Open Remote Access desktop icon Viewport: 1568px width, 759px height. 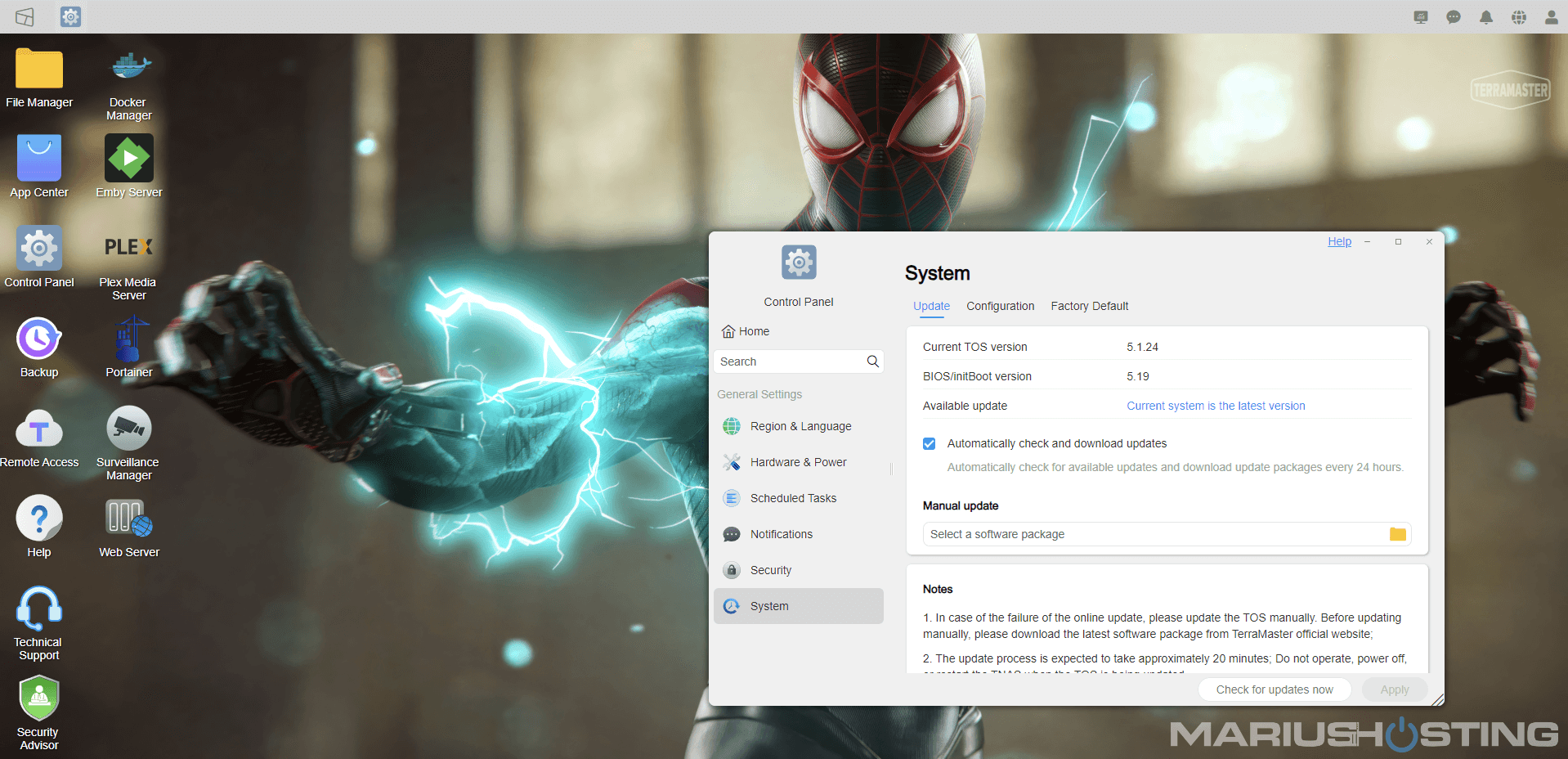[x=39, y=438]
